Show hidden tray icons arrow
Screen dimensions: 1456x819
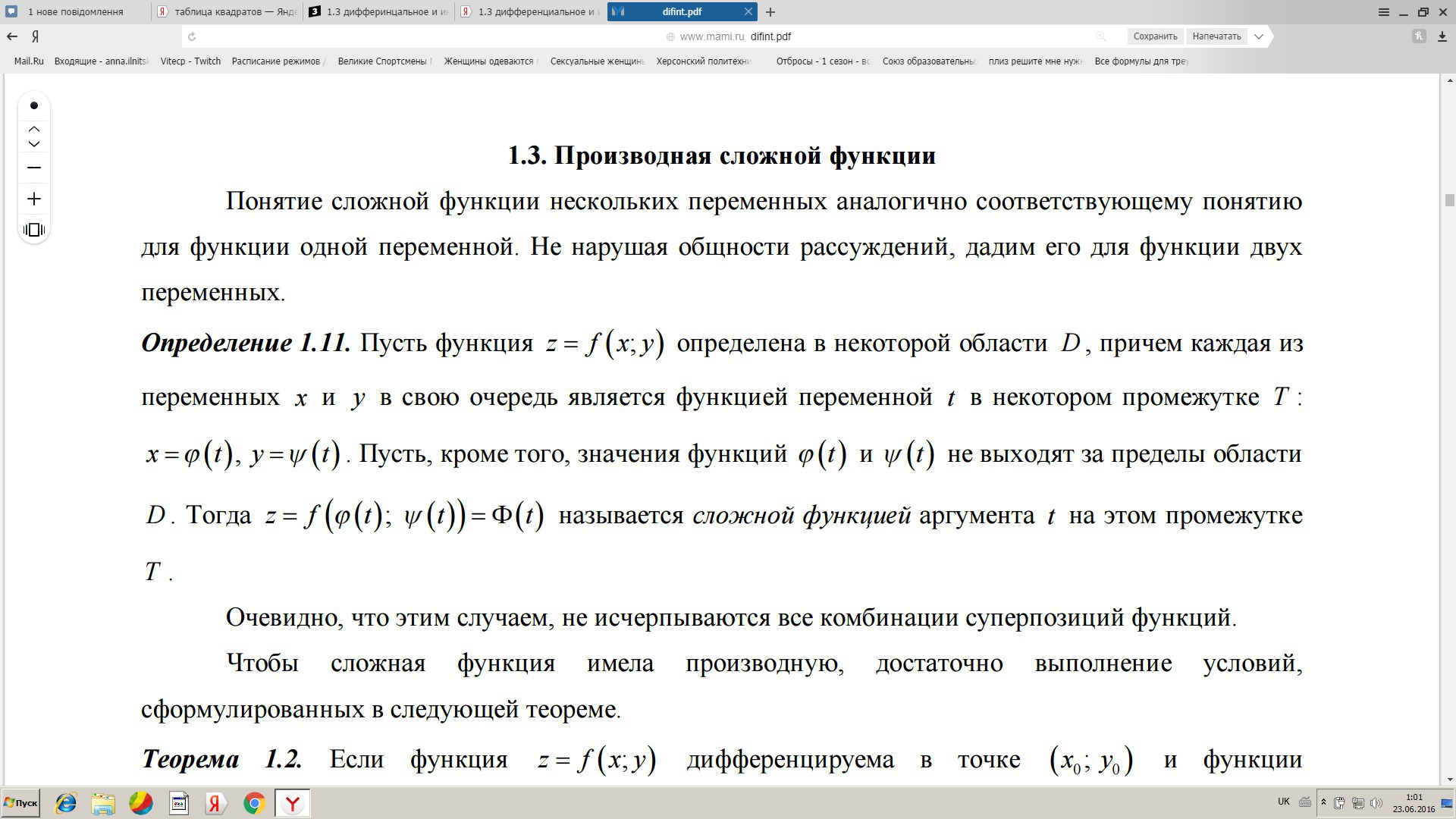[x=1323, y=802]
